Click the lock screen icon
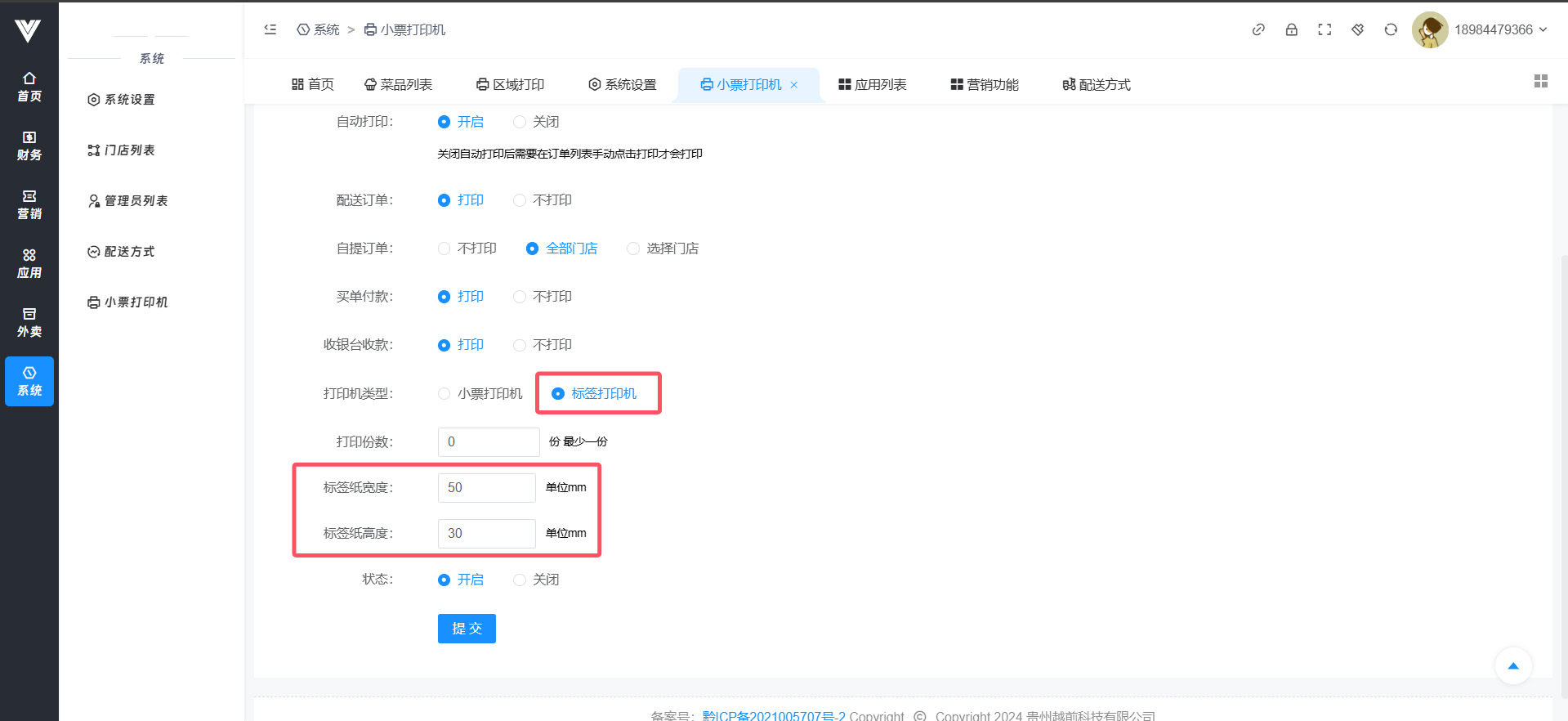This screenshot has width=1568, height=721. (x=1291, y=29)
